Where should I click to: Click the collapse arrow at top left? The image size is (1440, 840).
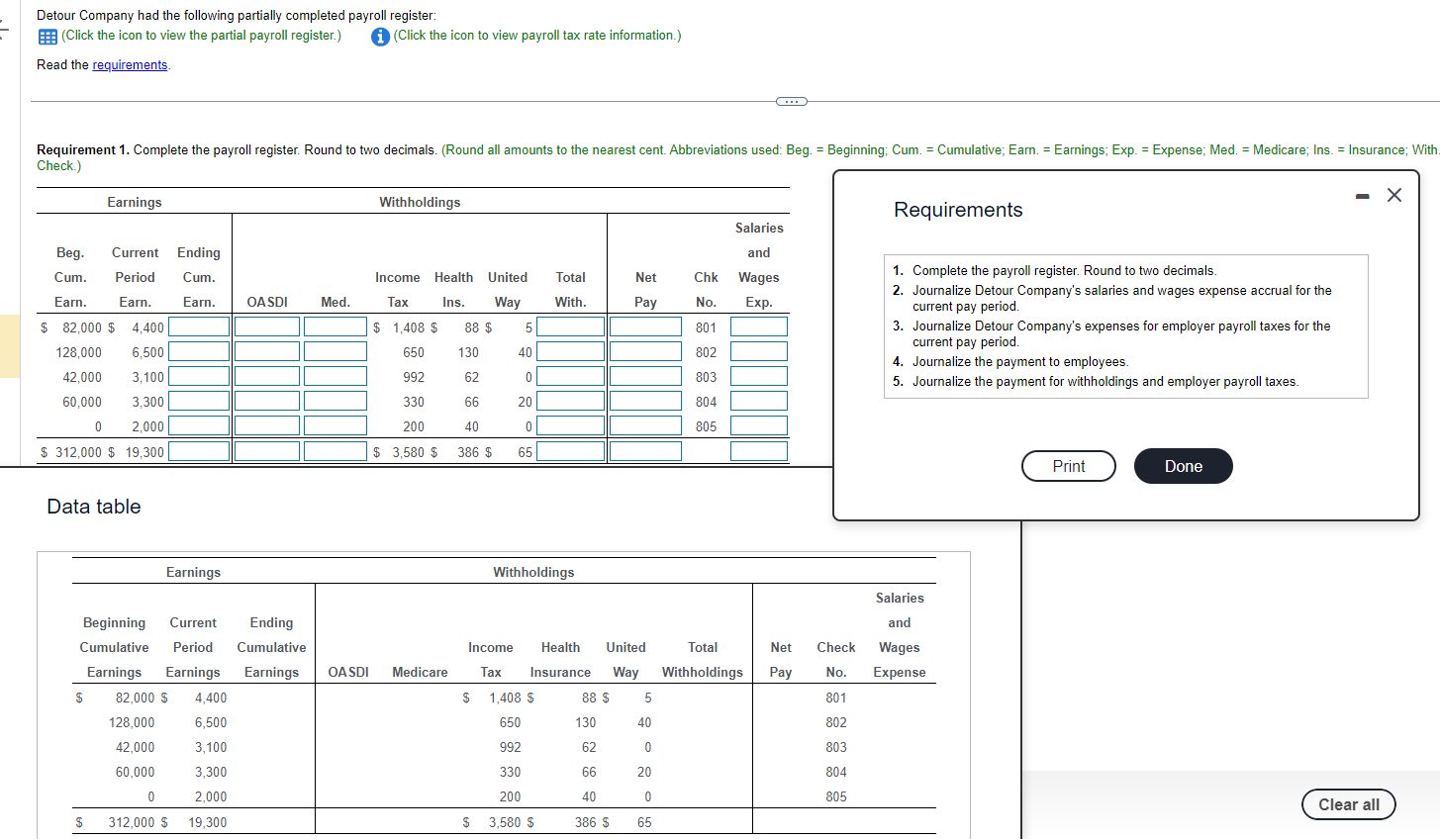click(3, 30)
